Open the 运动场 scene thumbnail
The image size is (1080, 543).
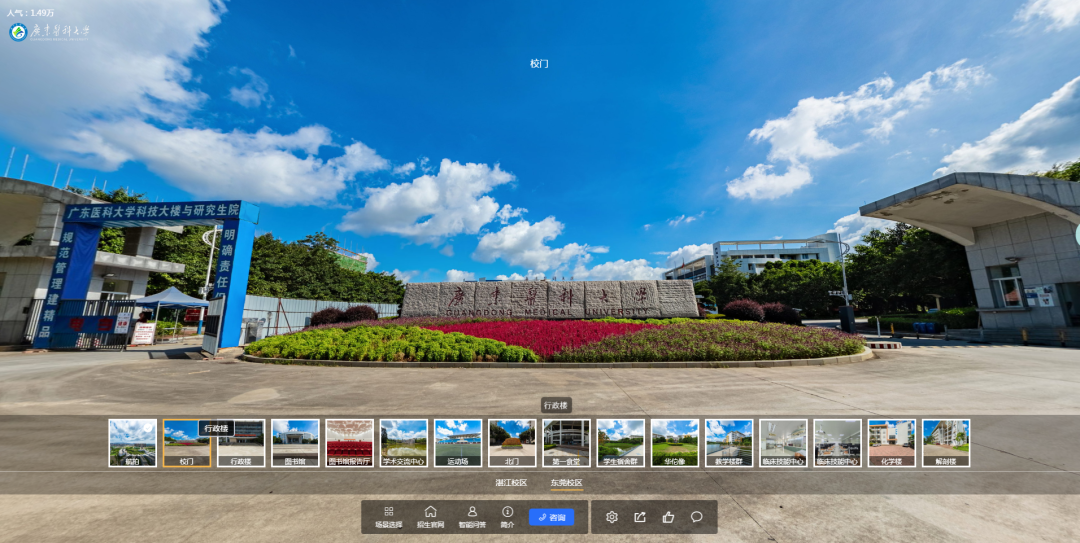(458, 443)
